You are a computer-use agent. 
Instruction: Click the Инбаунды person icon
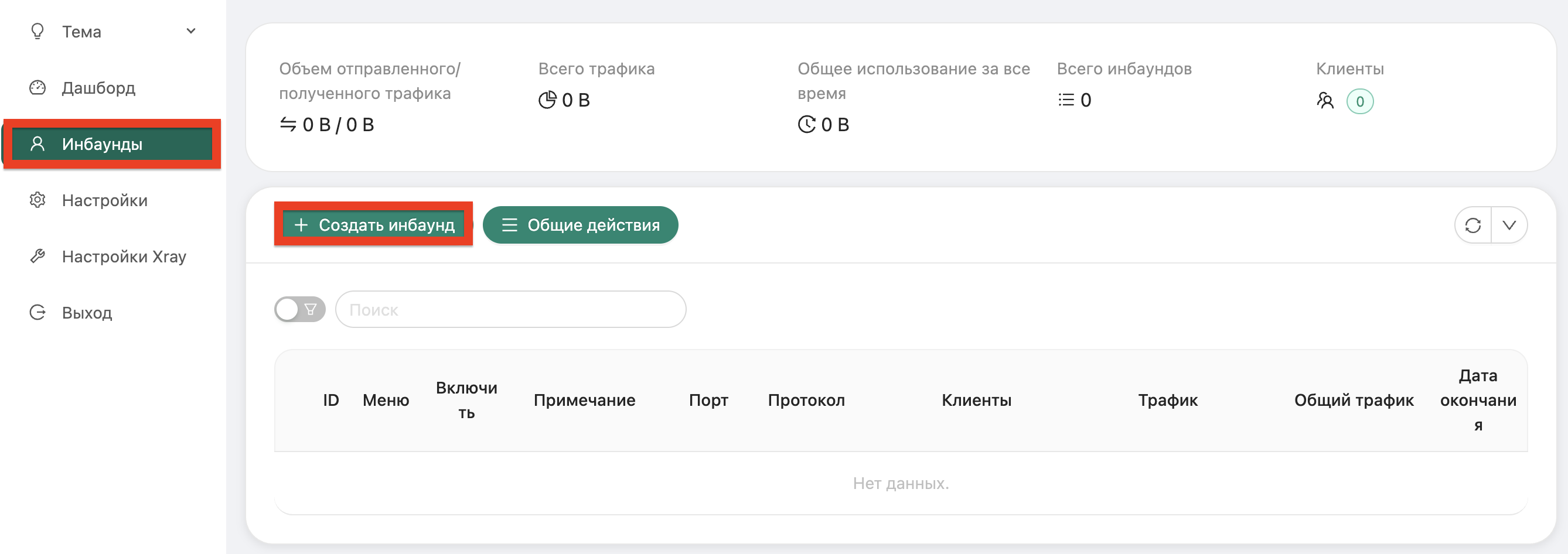tap(38, 143)
